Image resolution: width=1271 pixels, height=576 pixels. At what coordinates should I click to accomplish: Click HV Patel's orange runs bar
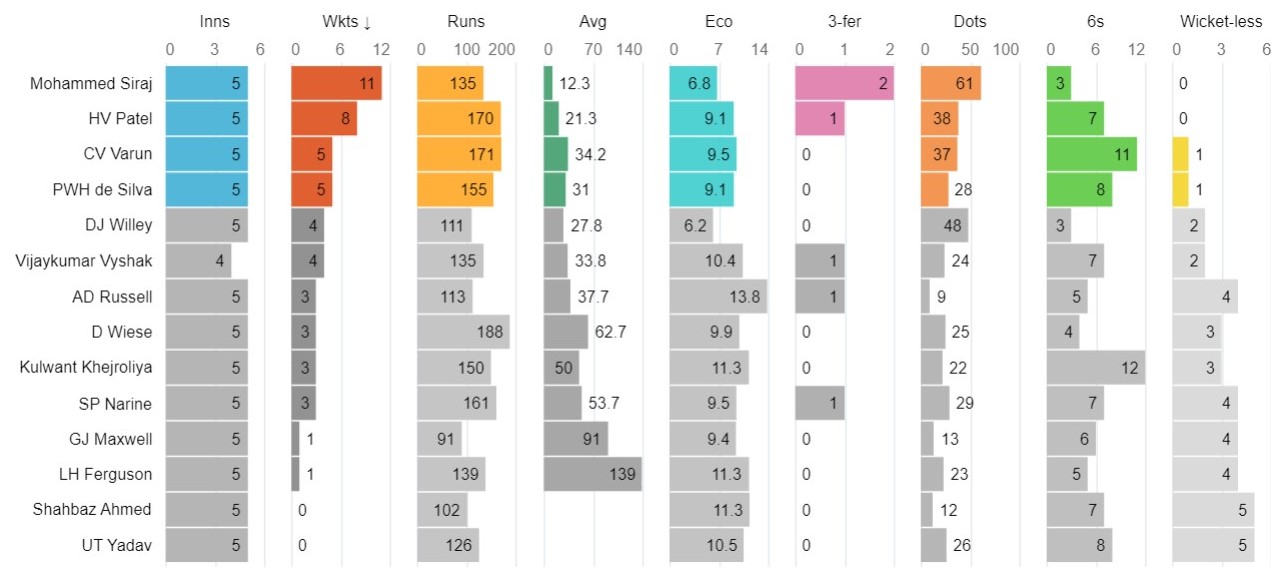459,119
